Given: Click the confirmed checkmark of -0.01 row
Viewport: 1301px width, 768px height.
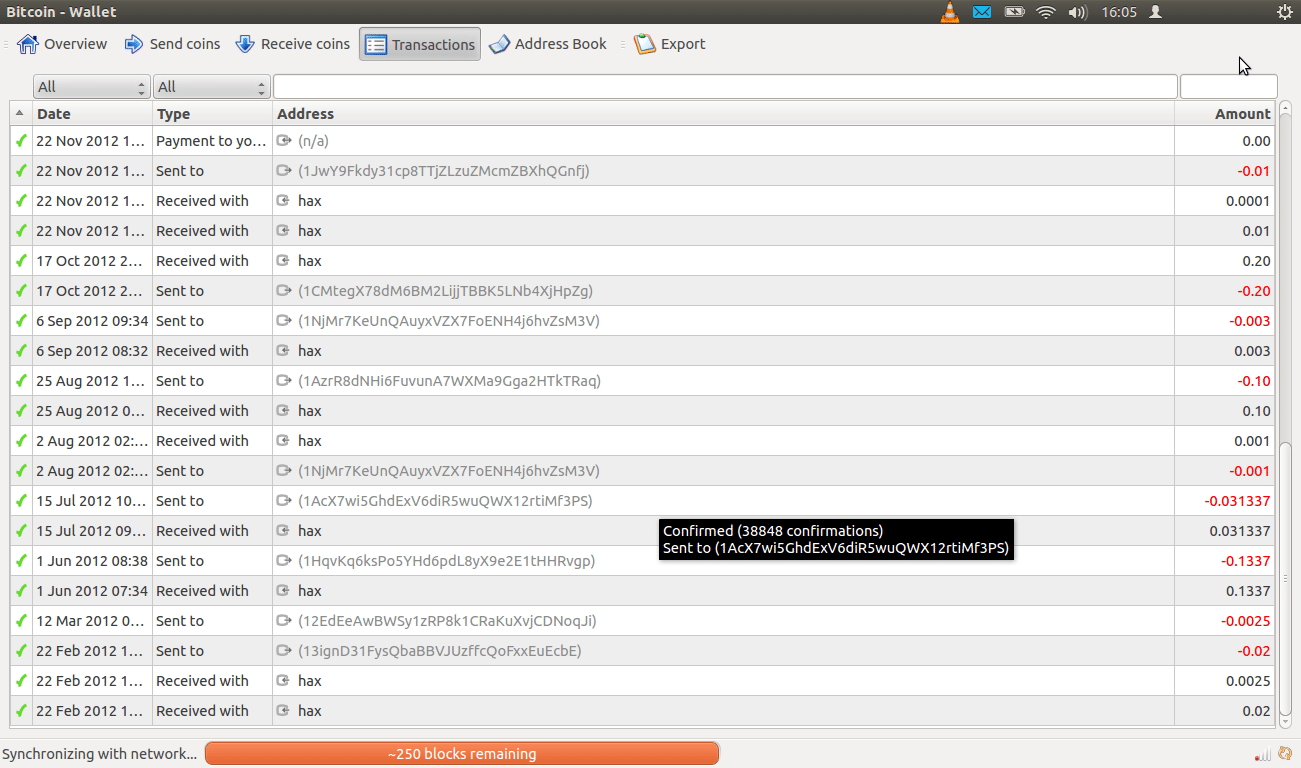Looking at the screenshot, I should 21,171.
